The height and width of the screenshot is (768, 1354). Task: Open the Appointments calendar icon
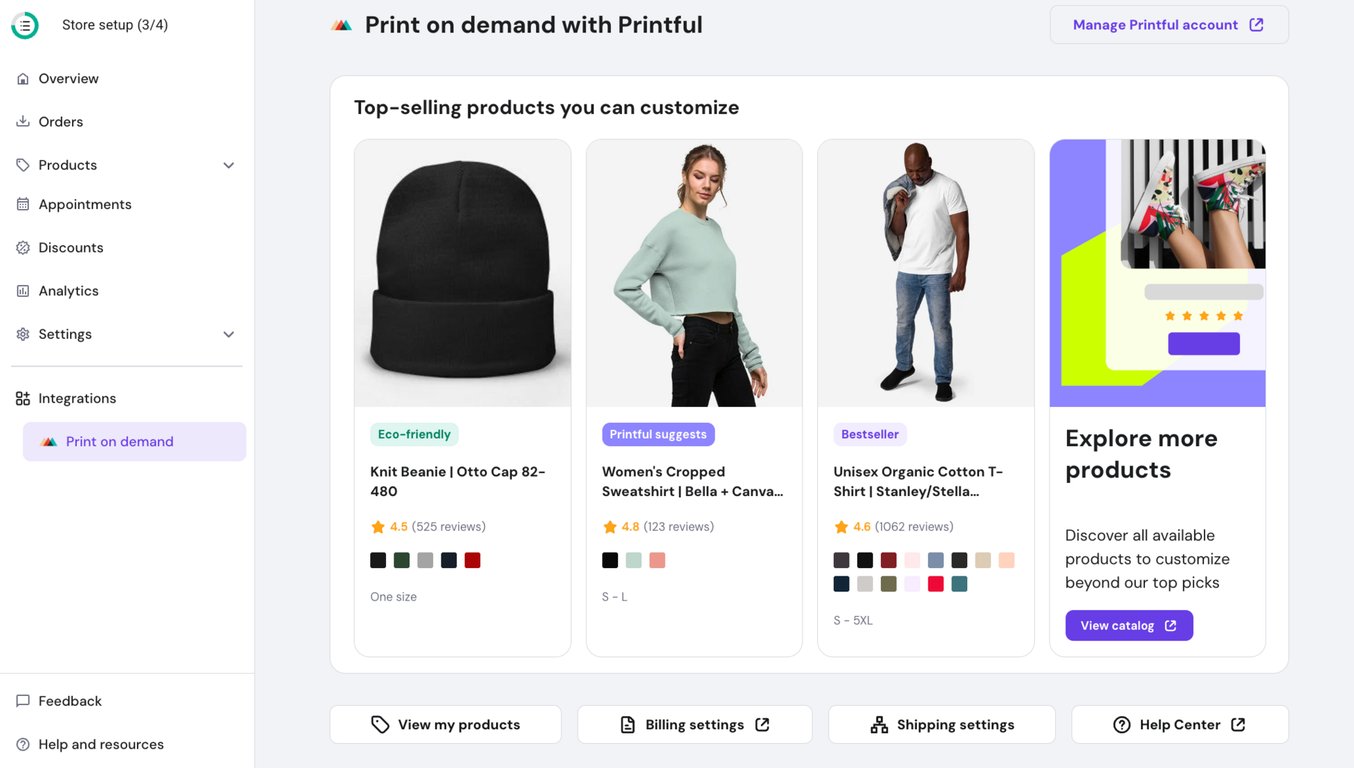pyautogui.click(x=22, y=204)
